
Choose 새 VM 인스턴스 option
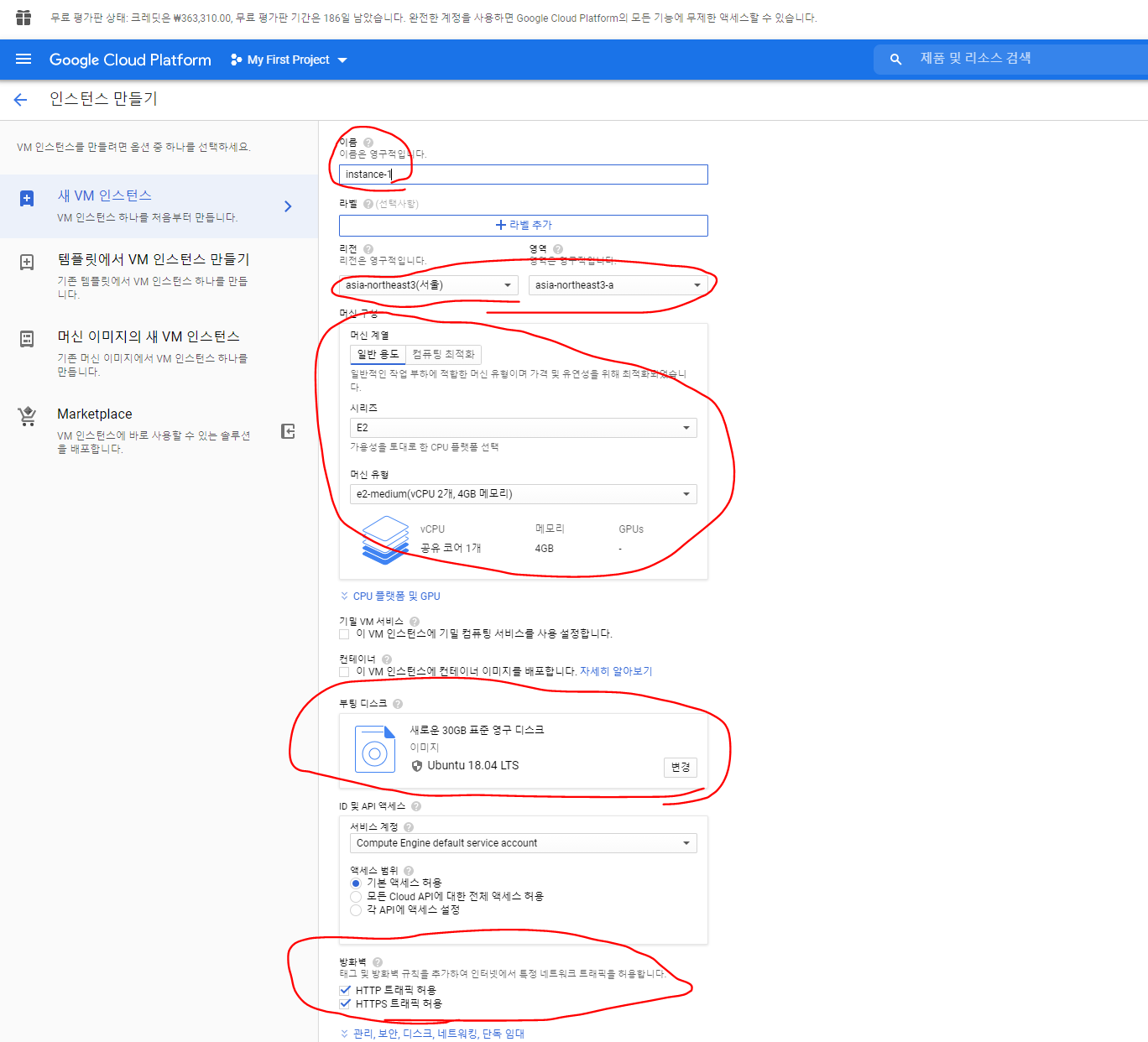[159, 206]
